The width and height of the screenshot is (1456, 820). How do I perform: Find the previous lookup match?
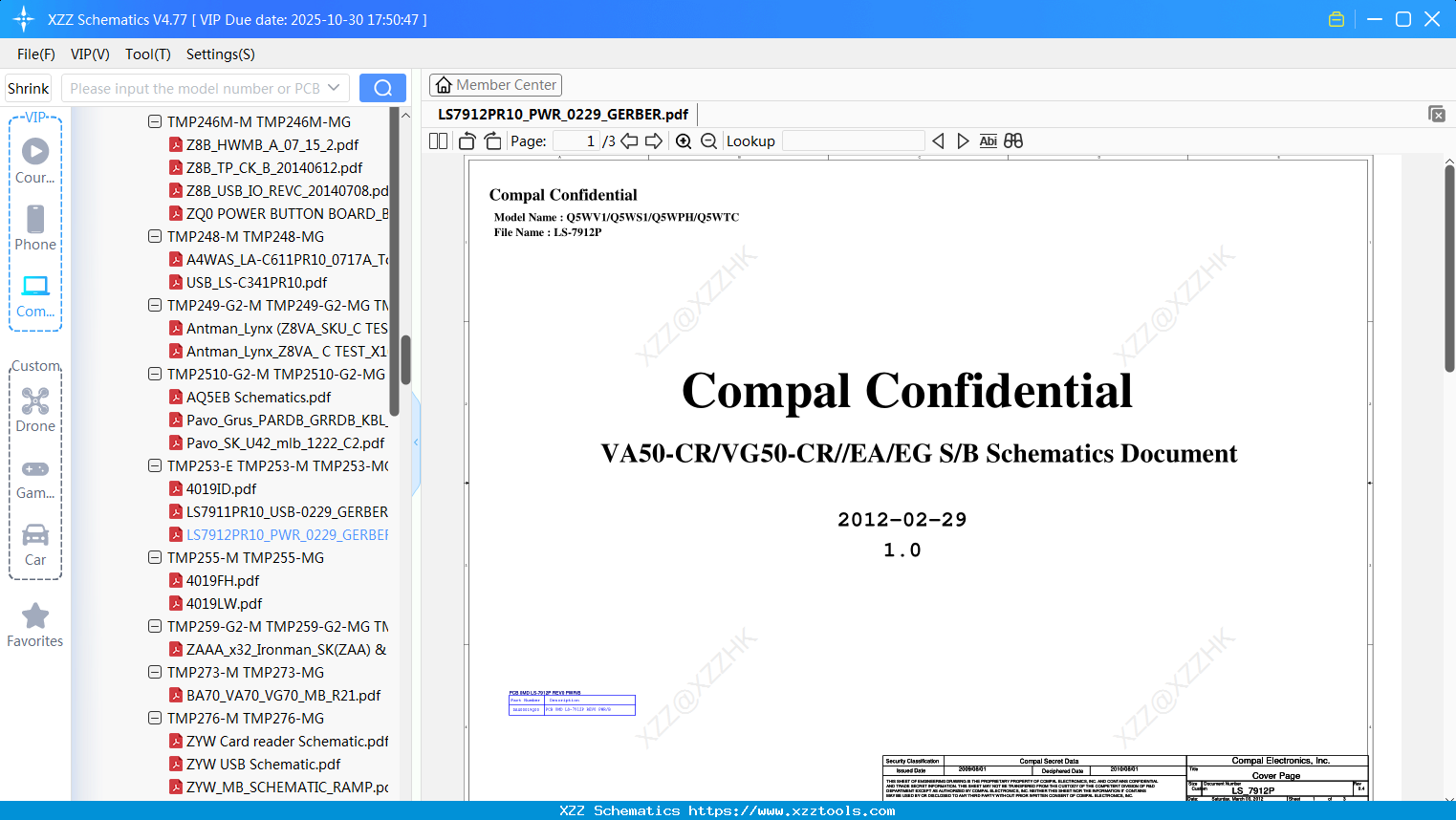938,141
